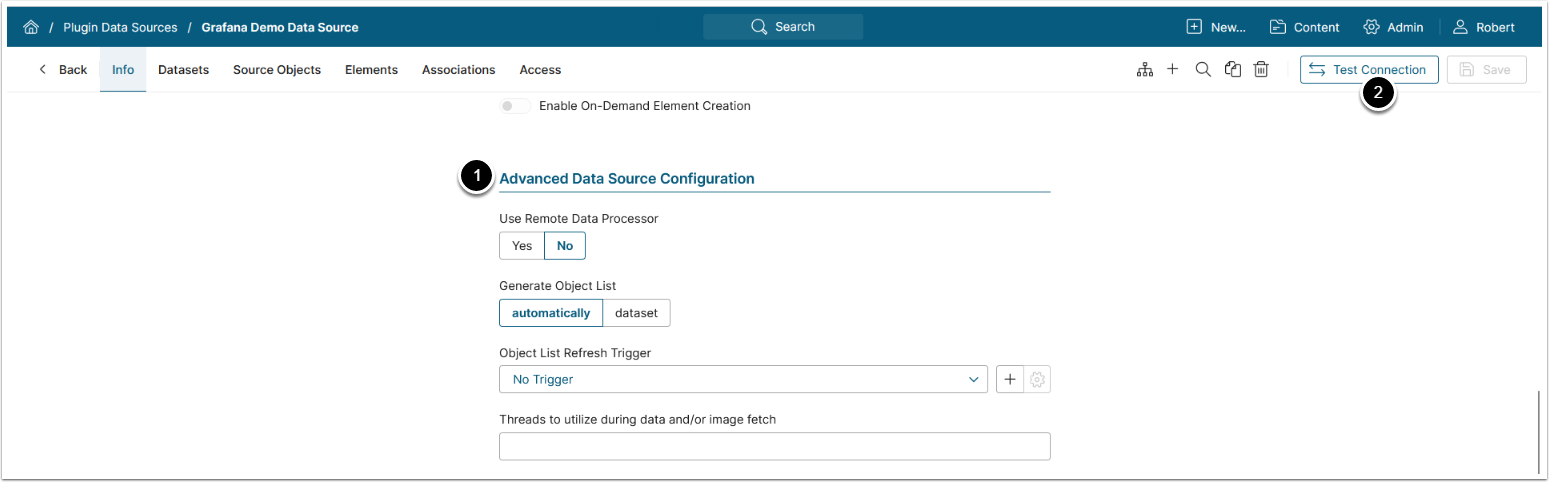1549x482 pixels.
Task: Click the plus icon in top toolbar
Action: 1173,70
